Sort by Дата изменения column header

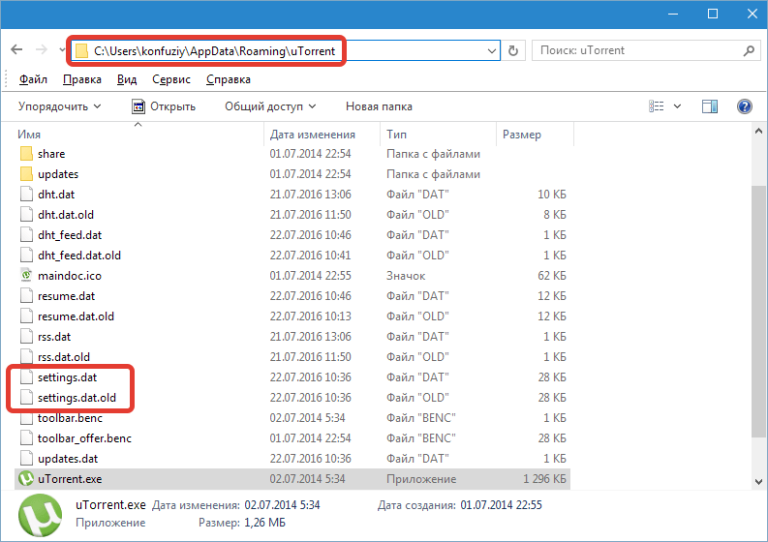322,134
